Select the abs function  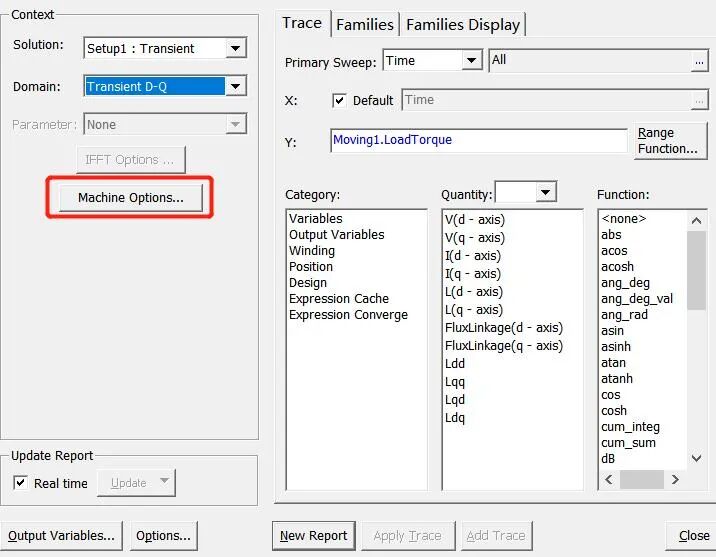click(x=611, y=235)
